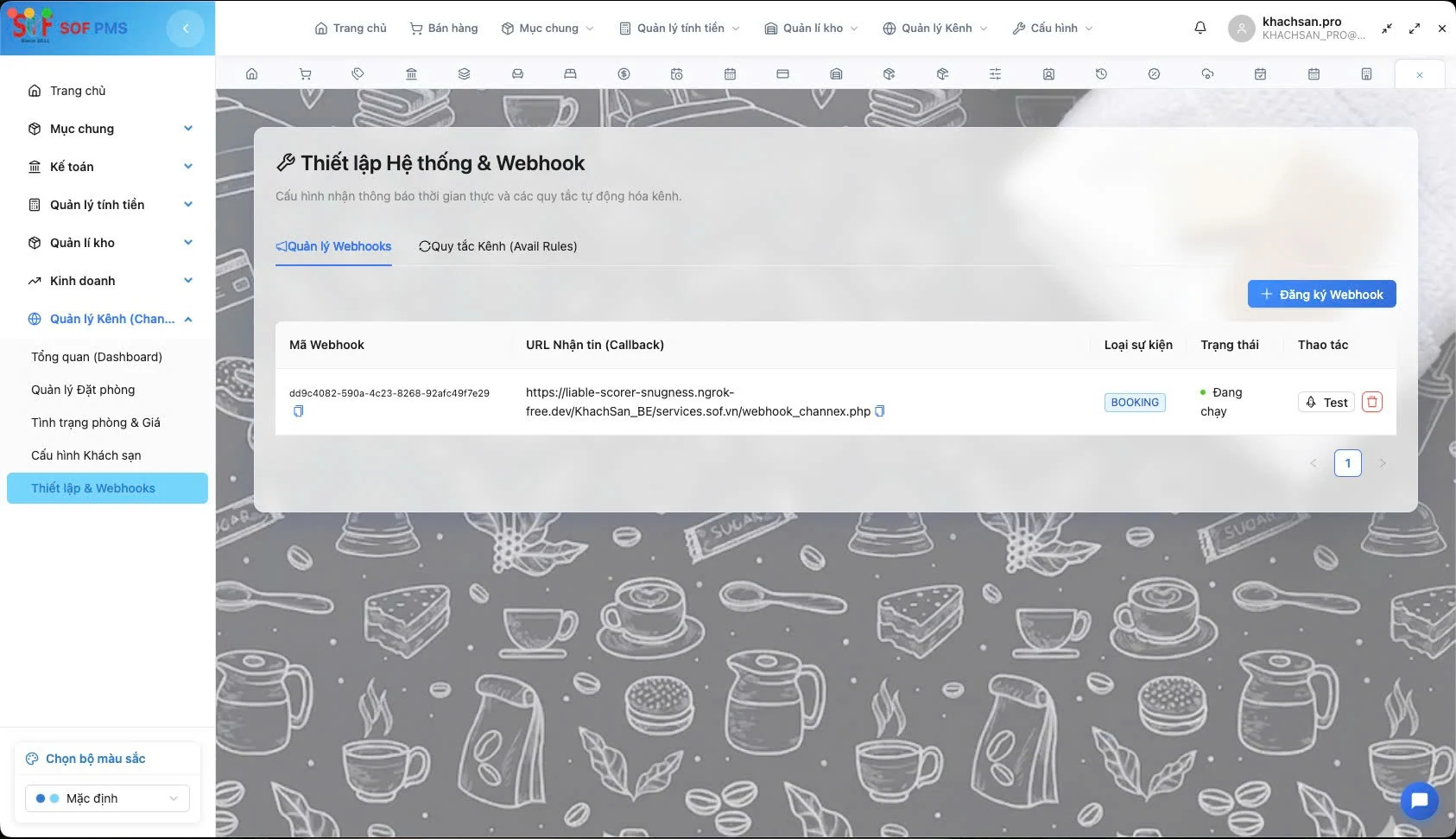Expand Mục chung in the sidebar
The image size is (1456, 839).
[x=108, y=129]
